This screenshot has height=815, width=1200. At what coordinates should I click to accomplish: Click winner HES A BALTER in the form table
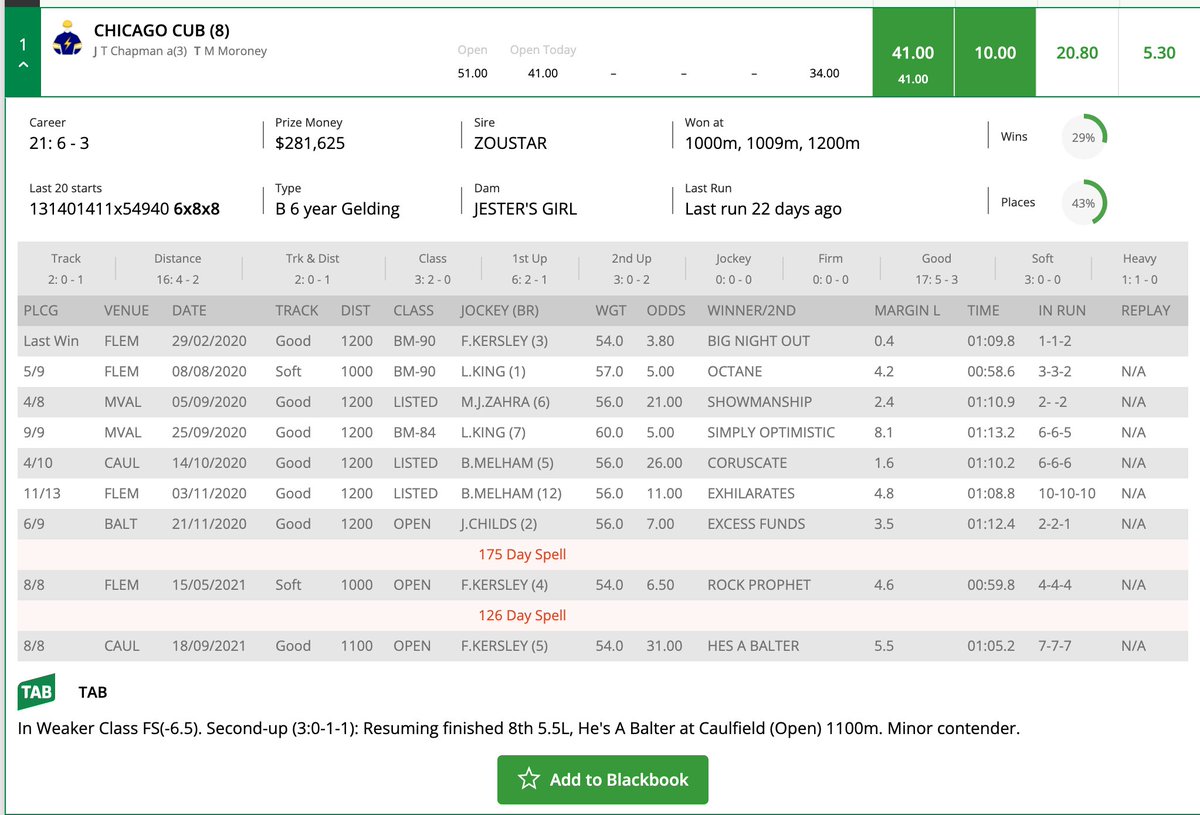[753, 646]
